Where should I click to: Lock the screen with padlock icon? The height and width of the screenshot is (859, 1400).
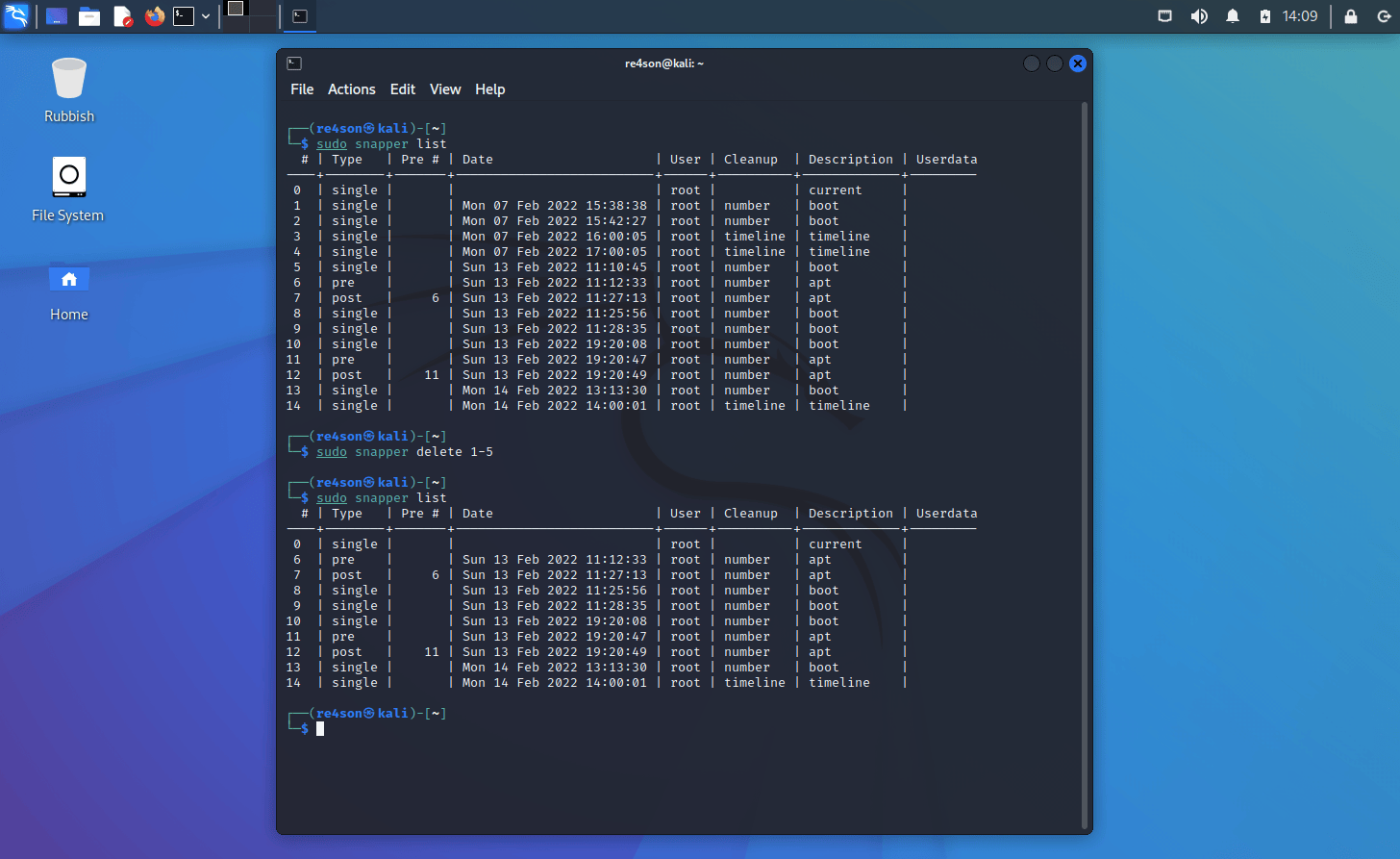1351,16
